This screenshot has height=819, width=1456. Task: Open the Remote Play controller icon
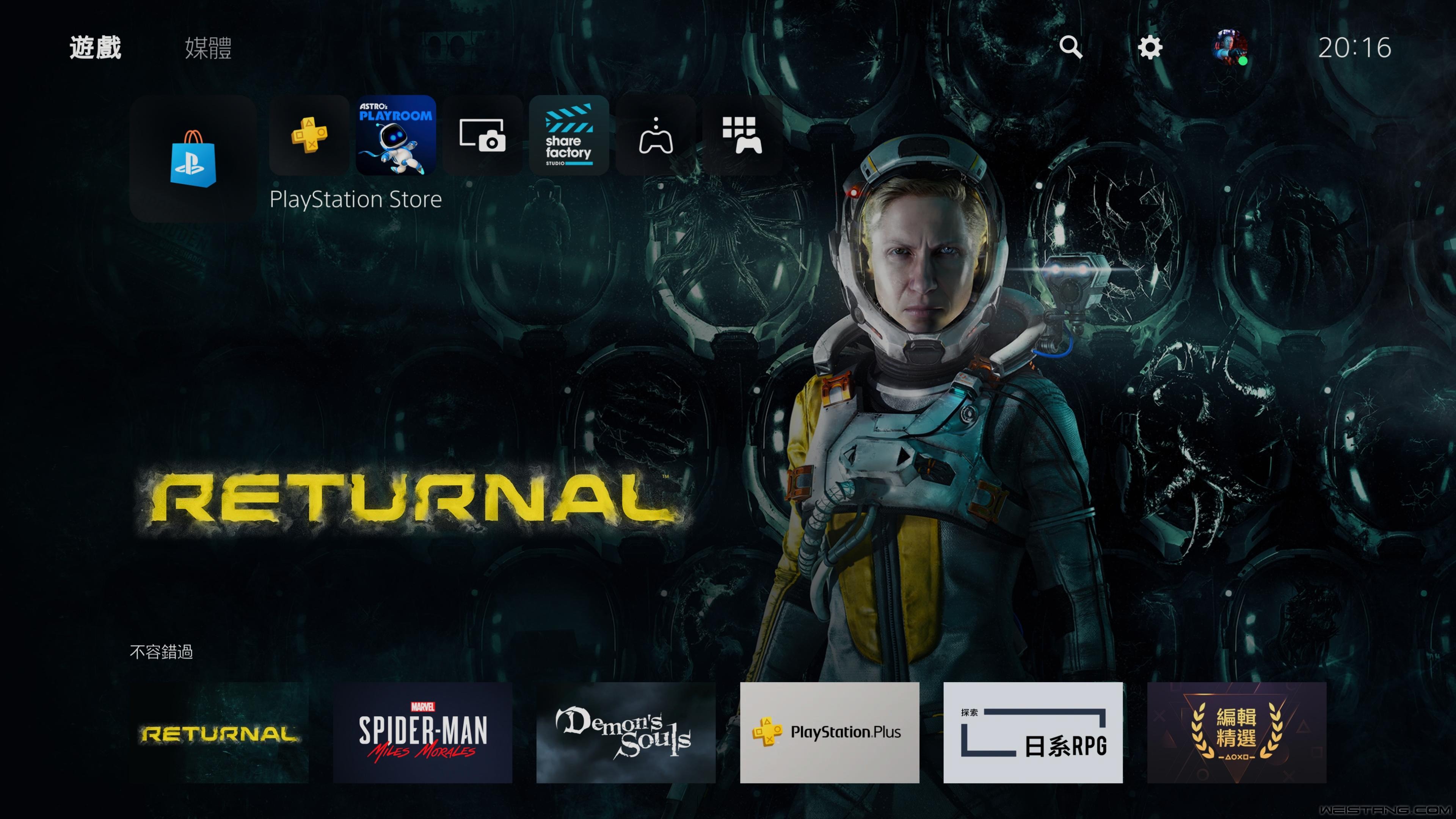point(656,135)
